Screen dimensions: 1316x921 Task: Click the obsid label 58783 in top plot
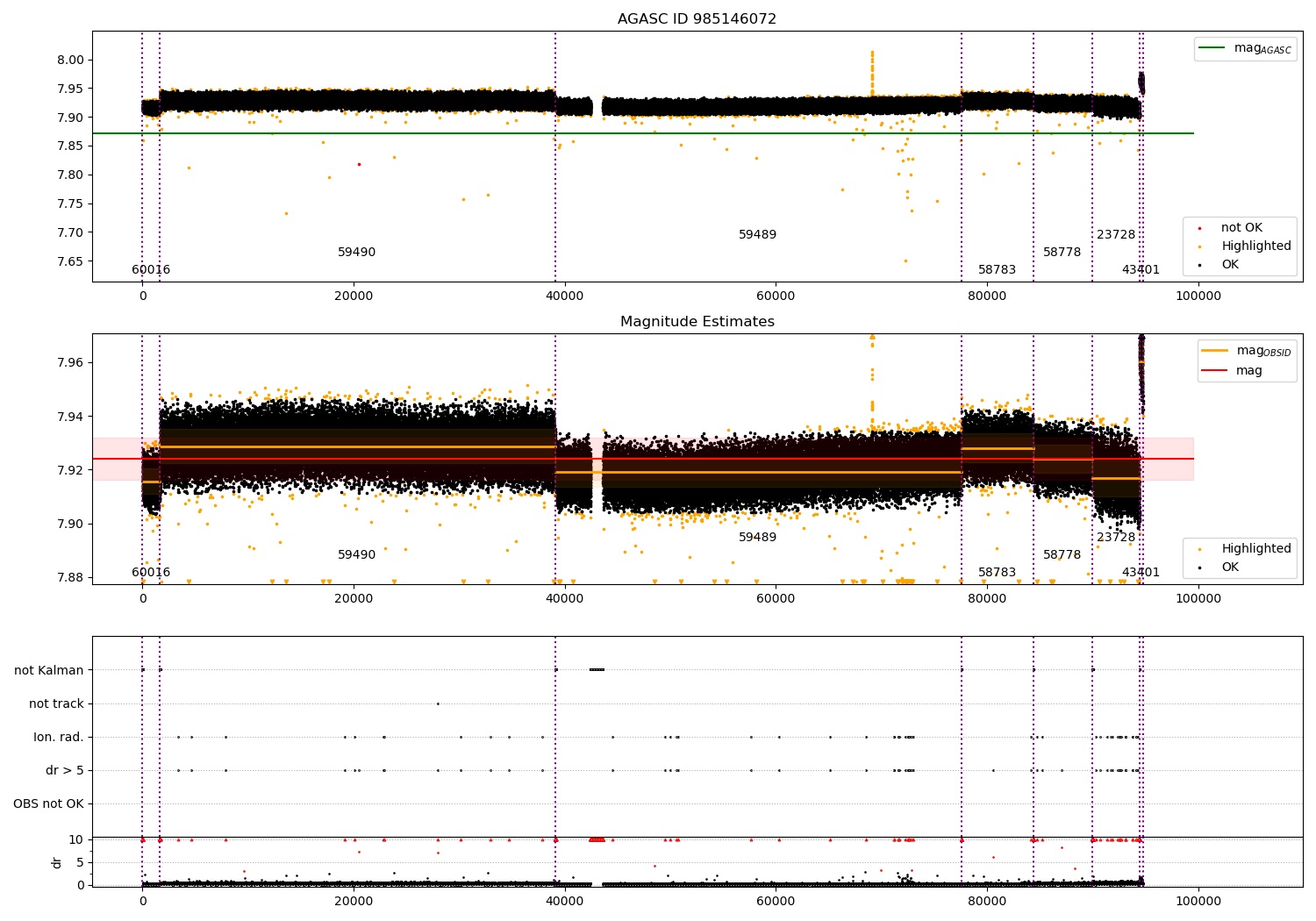click(x=998, y=270)
